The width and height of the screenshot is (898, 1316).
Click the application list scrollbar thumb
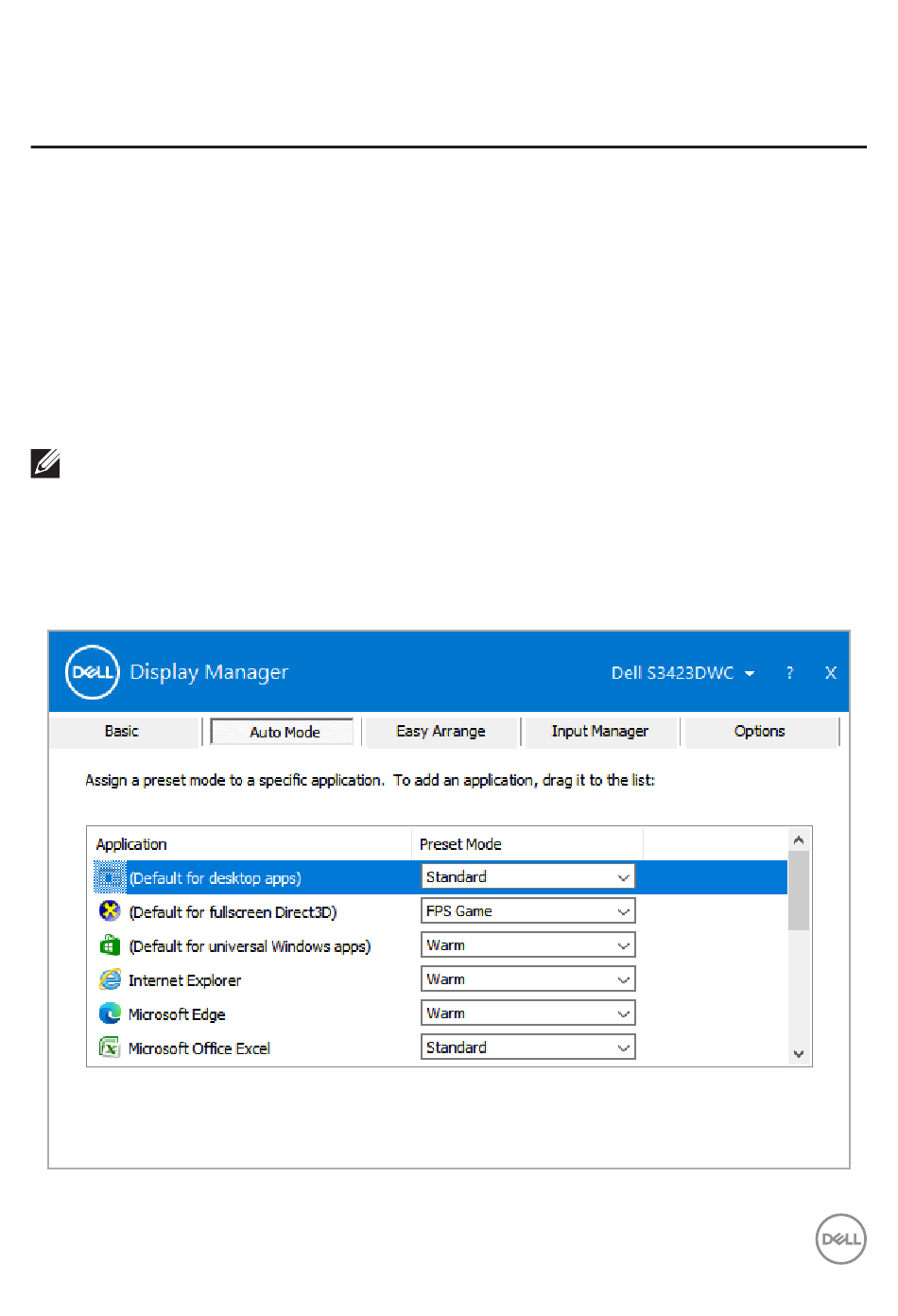point(799,891)
